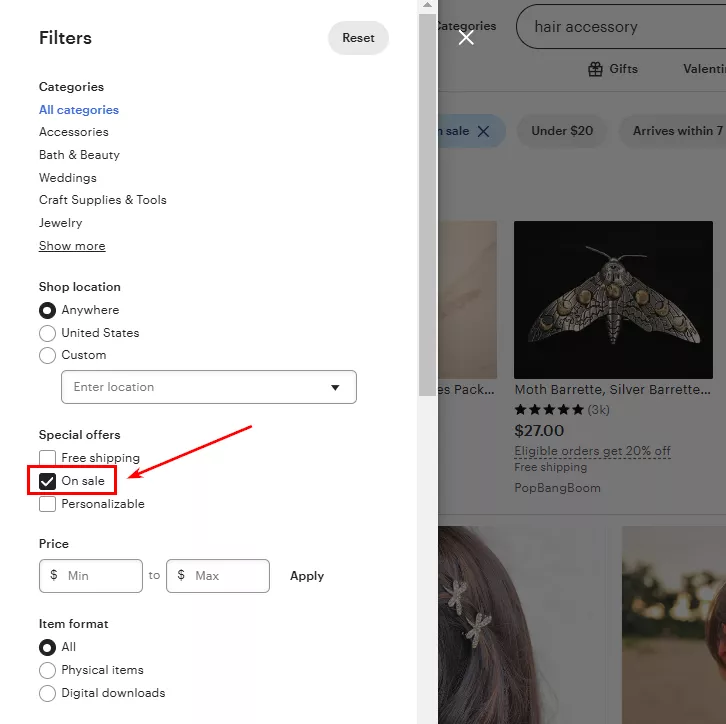Click the filter panel scrollbar up arrow
The width and height of the screenshot is (726, 724).
coord(427,5)
